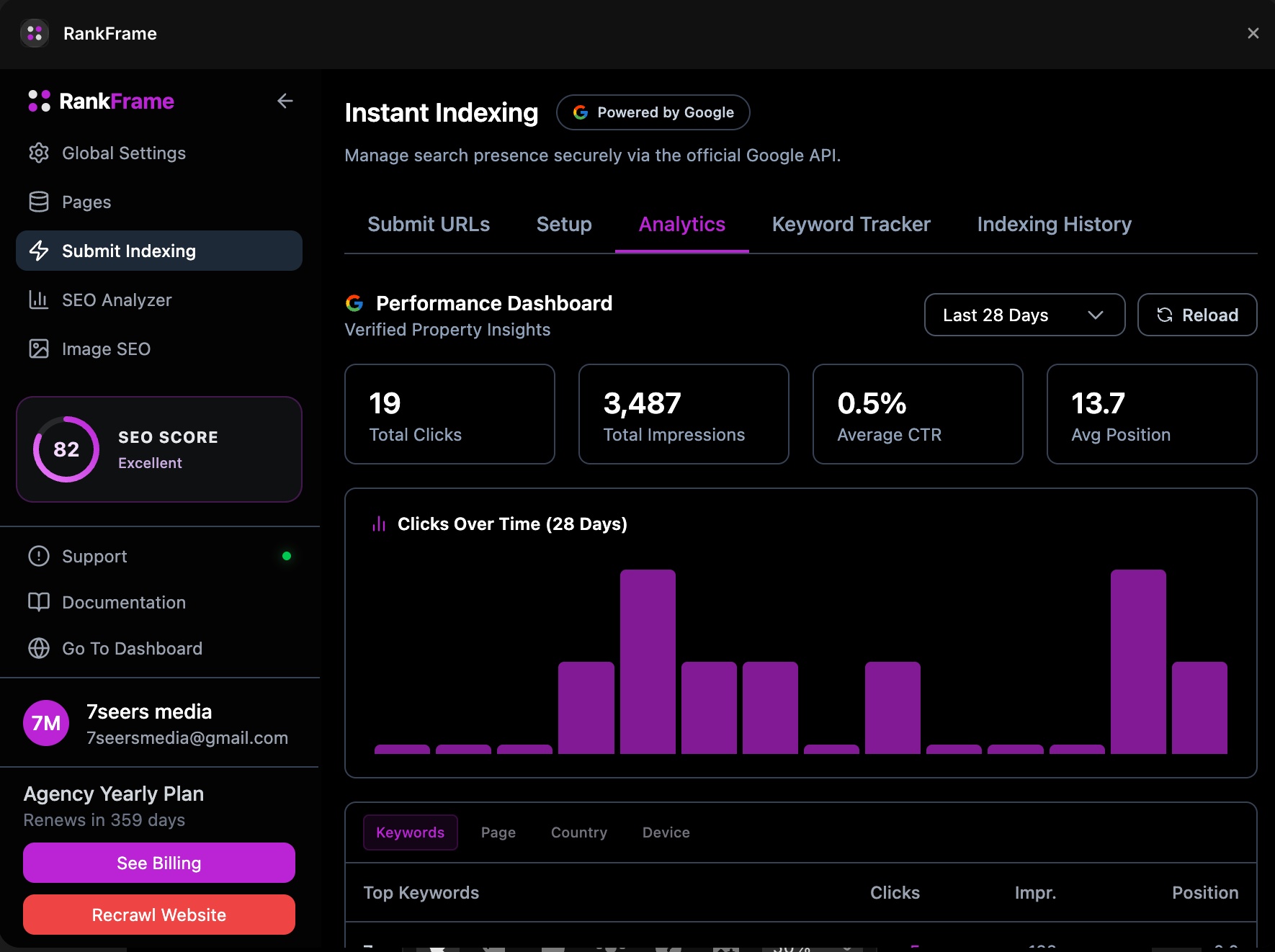The width and height of the screenshot is (1275, 952).
Task: Select the Keywords filter pill
Action: [x=410, y=832]
